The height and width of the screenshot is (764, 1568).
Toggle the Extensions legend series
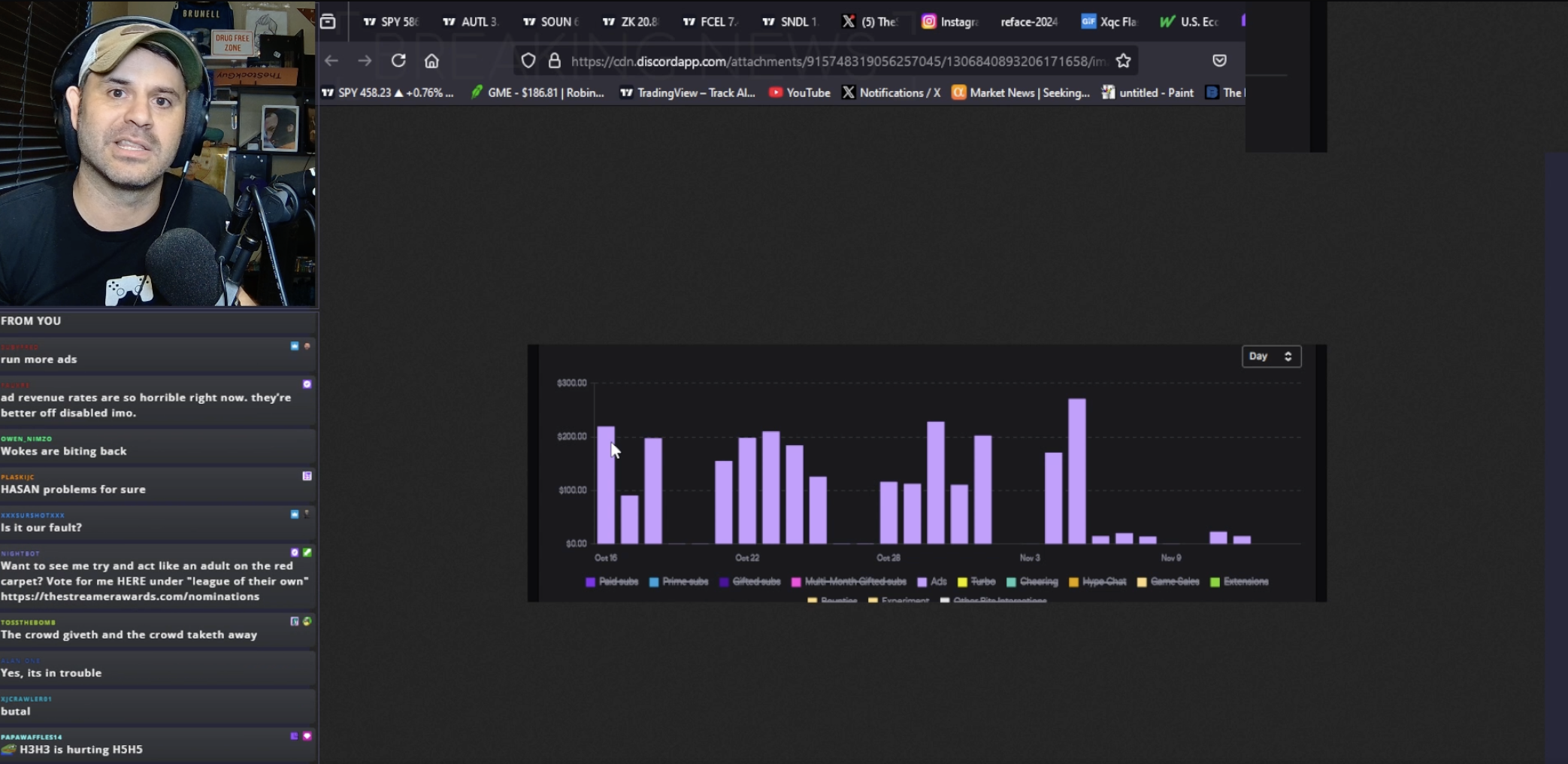[x=1240, y=581]
